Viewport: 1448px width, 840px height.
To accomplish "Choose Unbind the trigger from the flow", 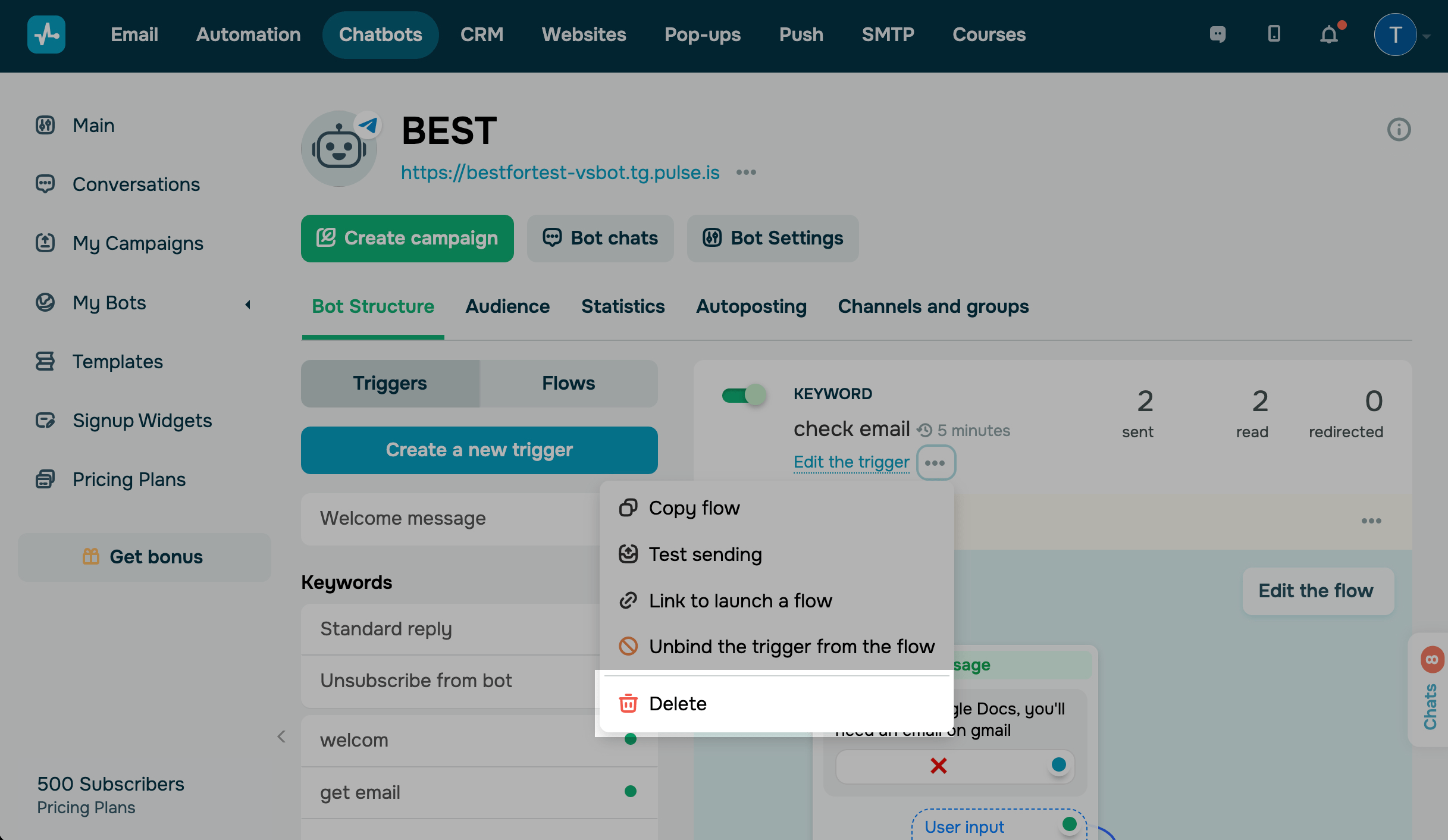I will click(791, 646).
